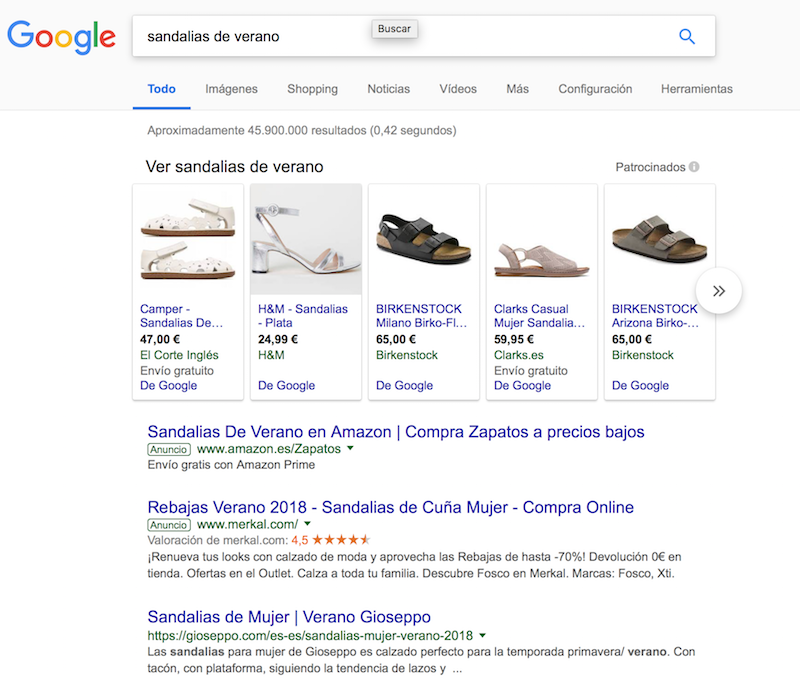This screenshot has height=688, width=800.
Task: Click the 47,00 € price
Action: pos(160,339)
